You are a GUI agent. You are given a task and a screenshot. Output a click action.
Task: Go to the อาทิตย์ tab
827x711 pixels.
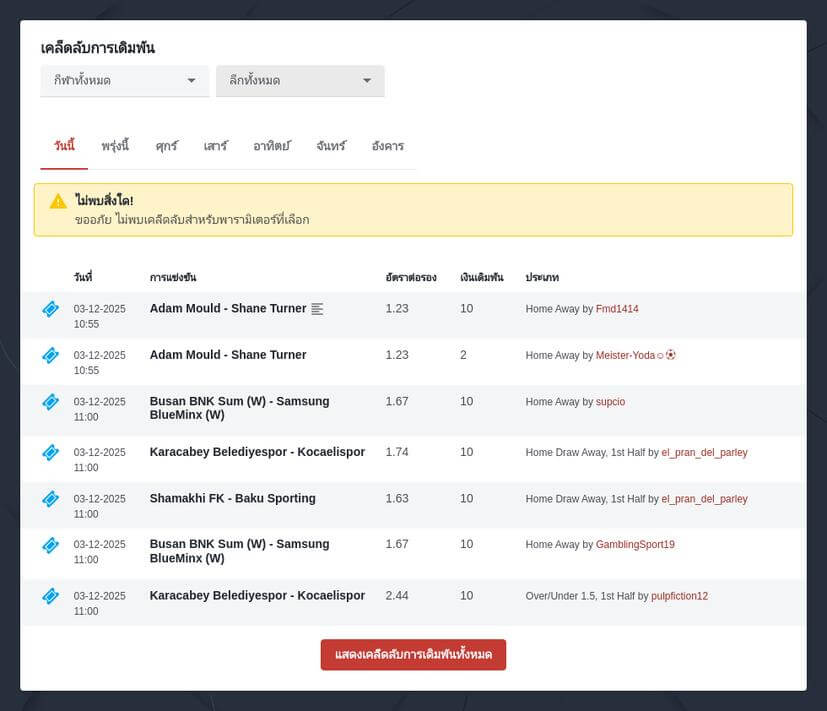click(x=271, y=146)
